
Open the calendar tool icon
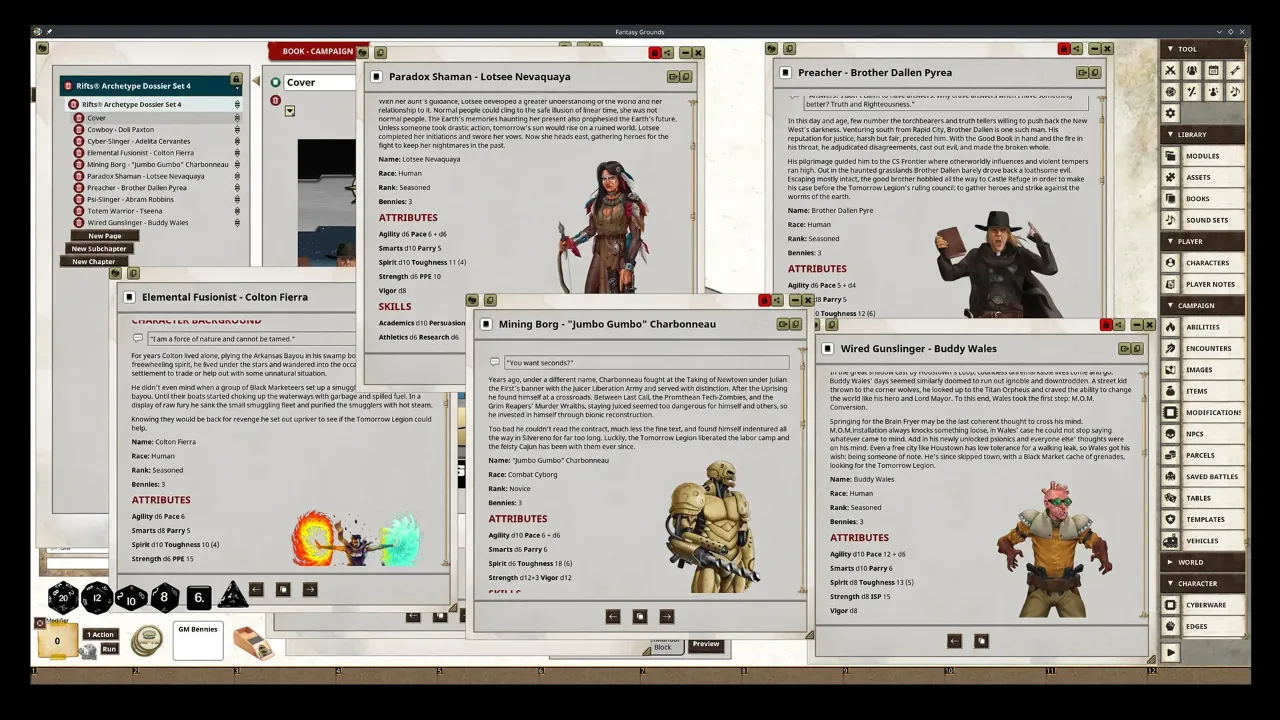pos(1213,70)
